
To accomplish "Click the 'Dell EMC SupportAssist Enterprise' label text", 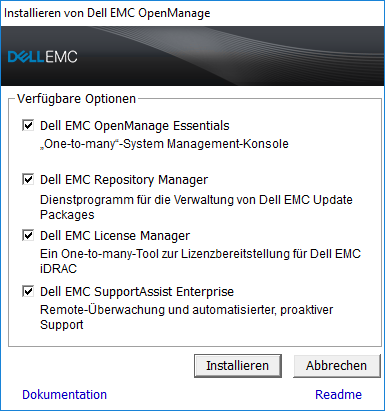I will click(x=137, y=292).
